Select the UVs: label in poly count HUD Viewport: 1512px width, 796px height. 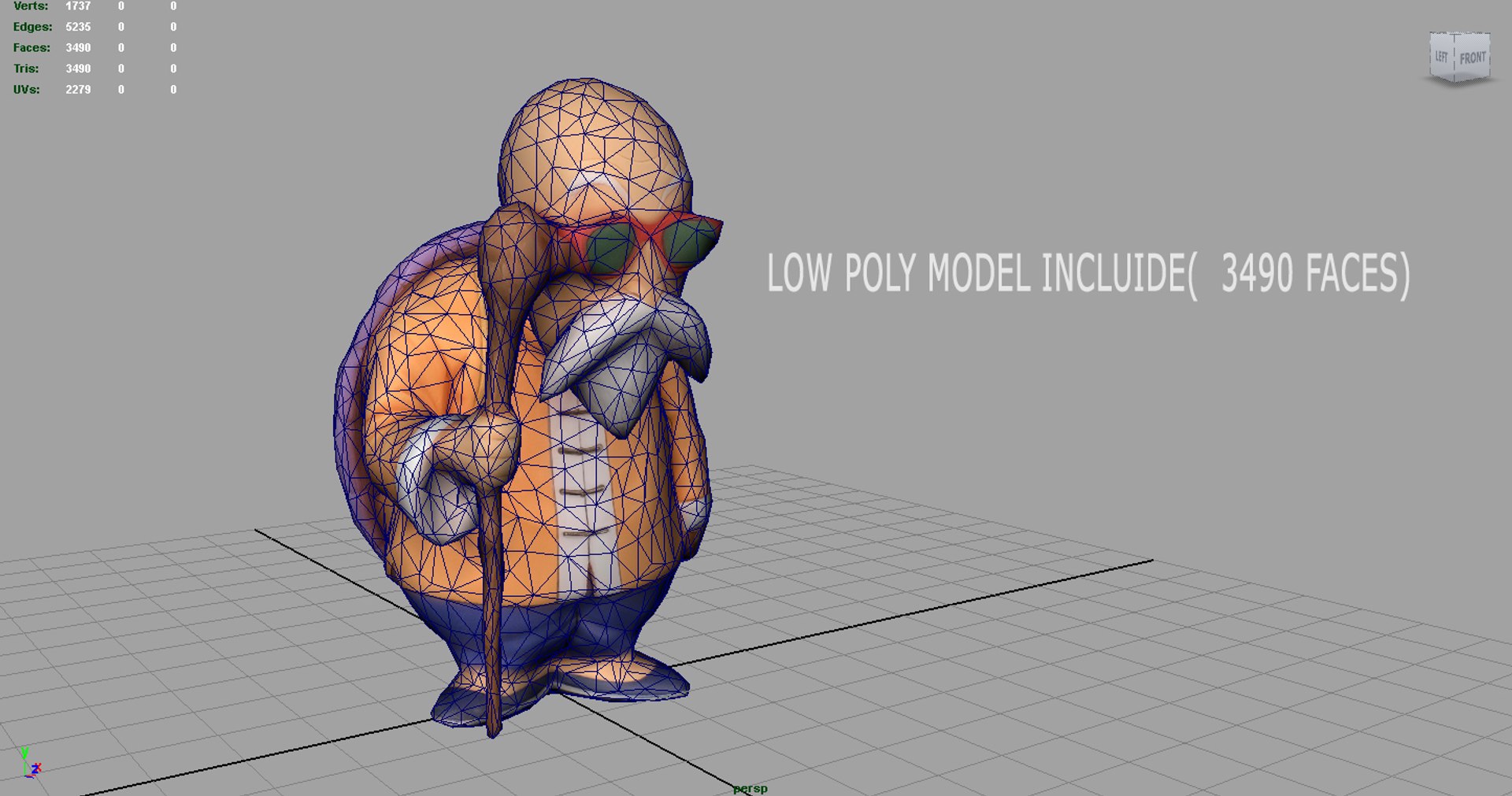pyautogui.click(x=26, y=90)
